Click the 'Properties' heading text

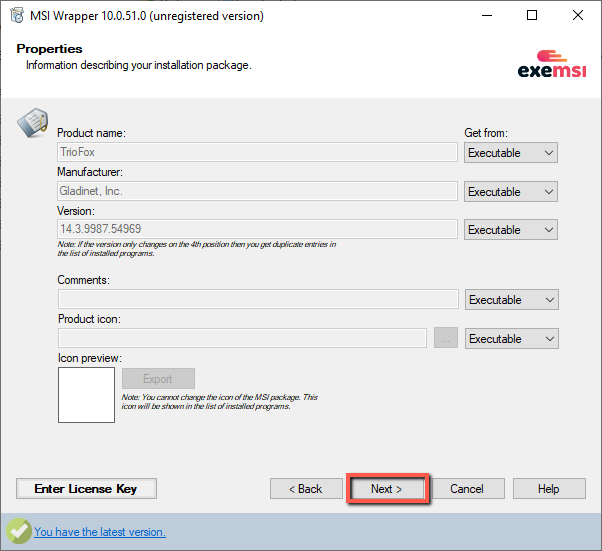click(49, 49)
